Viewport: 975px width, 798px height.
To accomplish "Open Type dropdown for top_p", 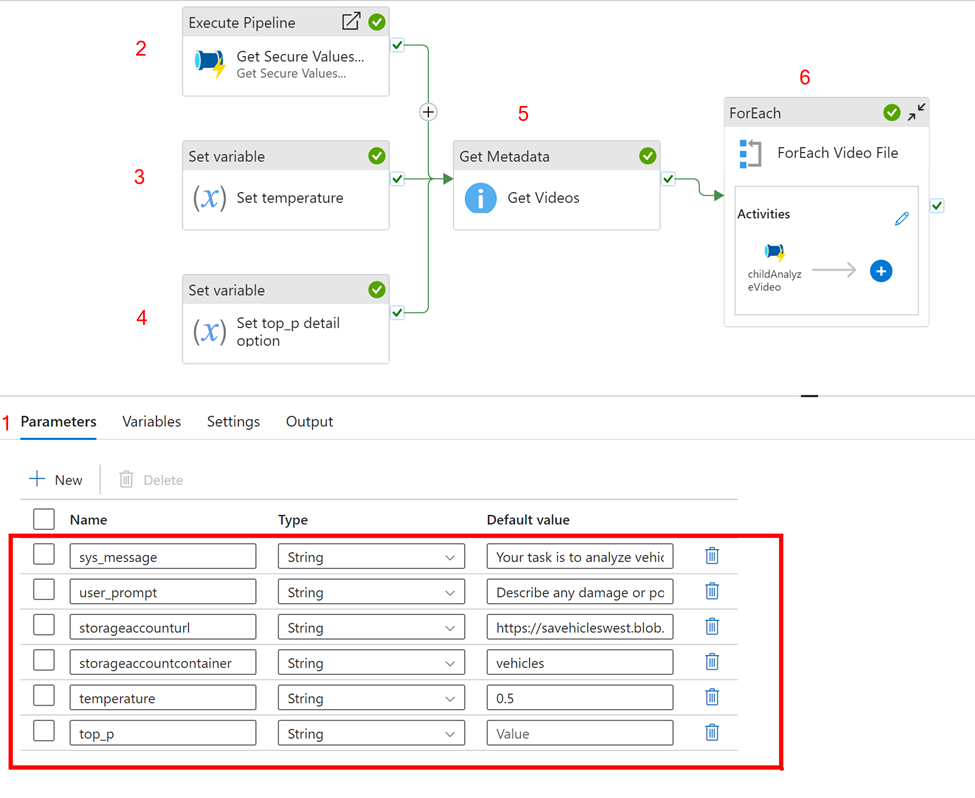I will [x=371, y=734].
